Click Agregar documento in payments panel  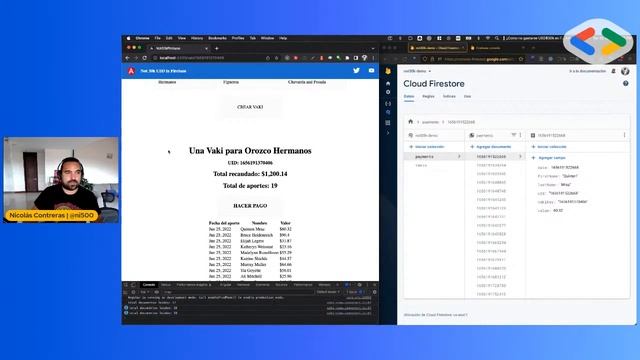pyautogui.click(x=491, y=147)
